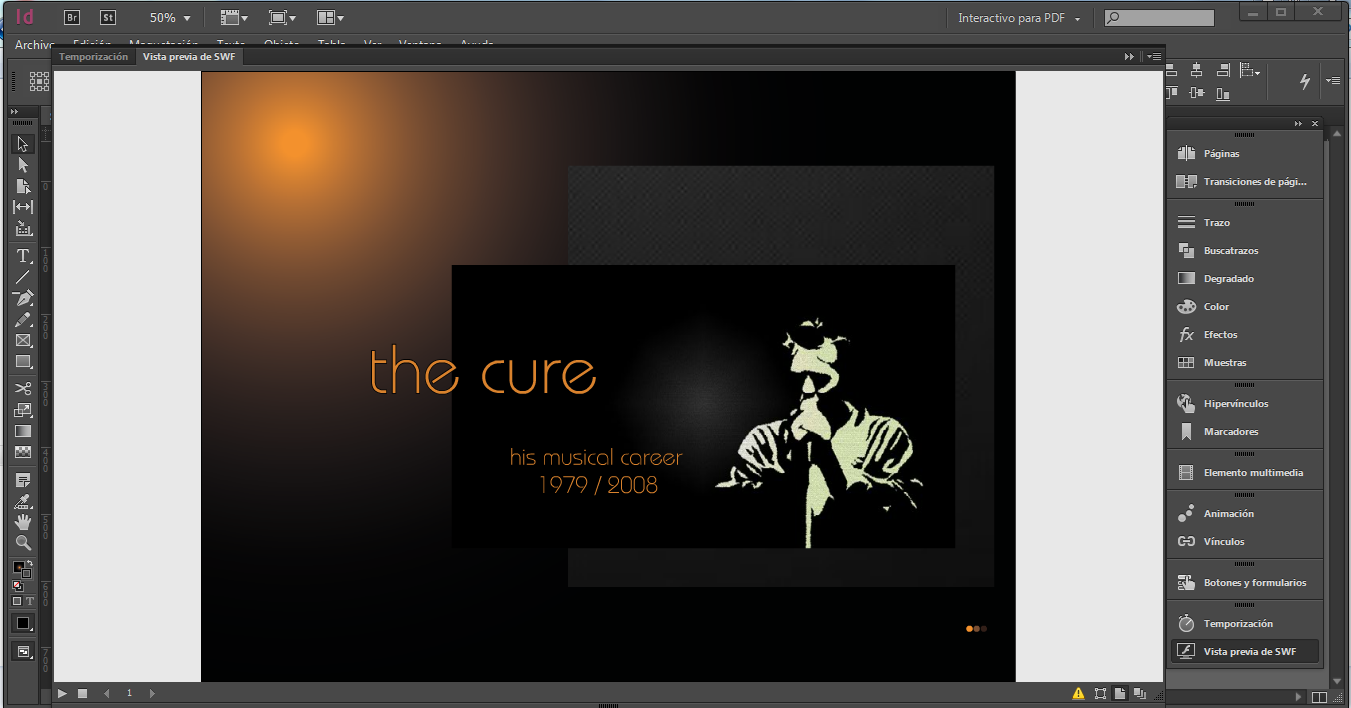This screenshot has width=1351, height=708.
Task: Open Adobe Bridge with the Br icon
Action: (x=72, y=17)
